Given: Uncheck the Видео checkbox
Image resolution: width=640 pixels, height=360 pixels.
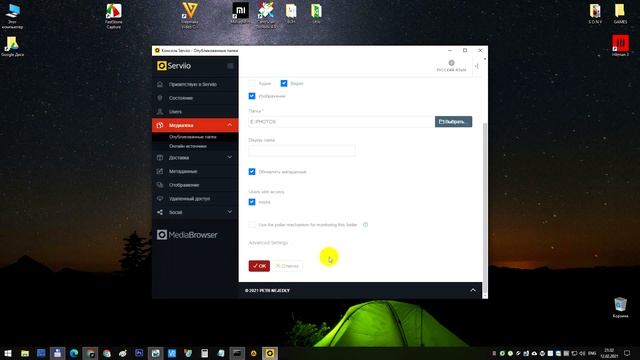Looking at the screenshot, I should pos(284,83).
